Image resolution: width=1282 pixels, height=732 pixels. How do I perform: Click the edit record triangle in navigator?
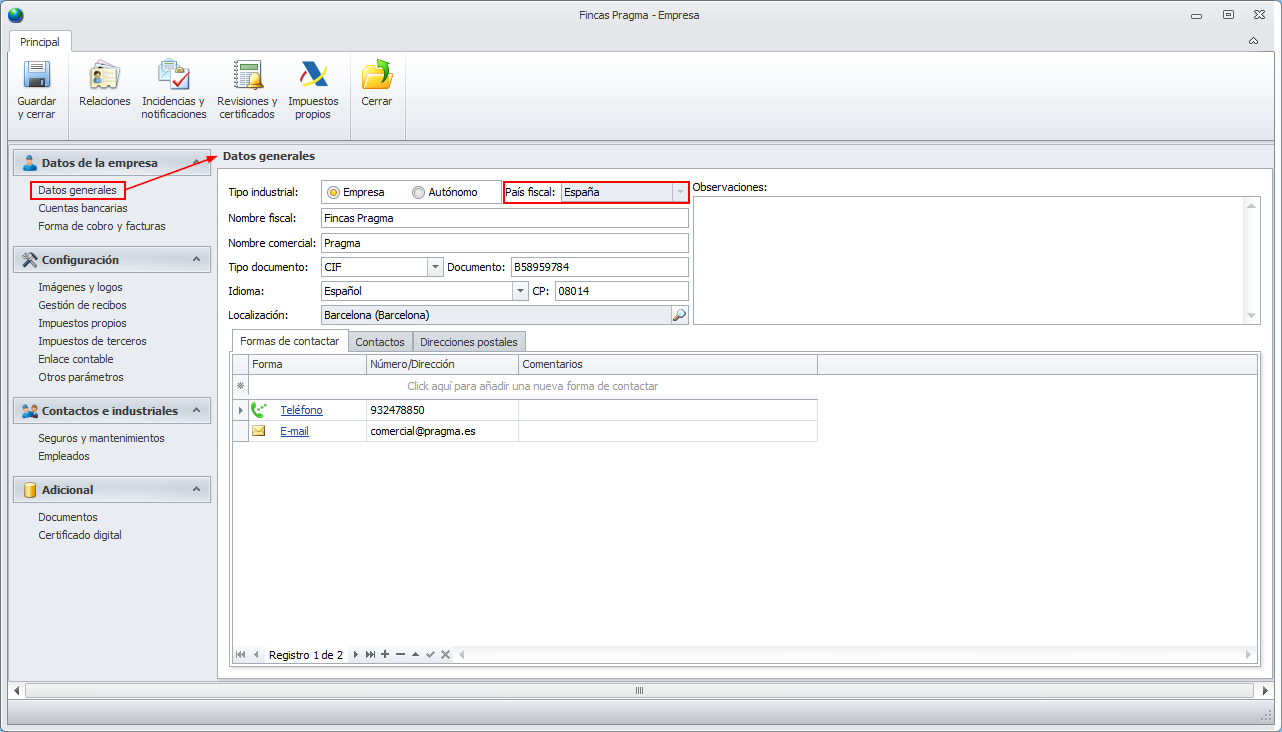click(415, 655)
